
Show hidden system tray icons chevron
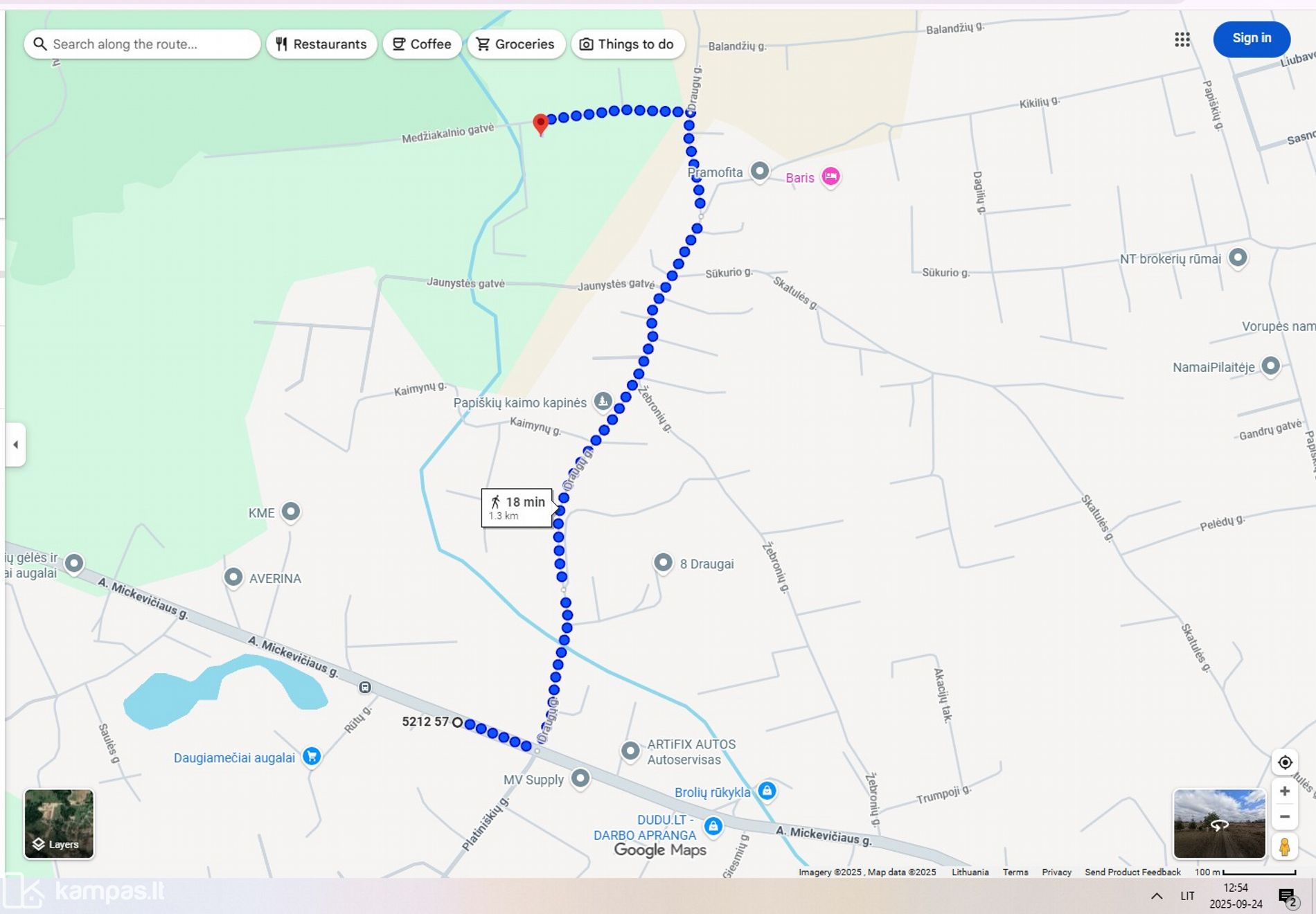tap(1157, 896)
